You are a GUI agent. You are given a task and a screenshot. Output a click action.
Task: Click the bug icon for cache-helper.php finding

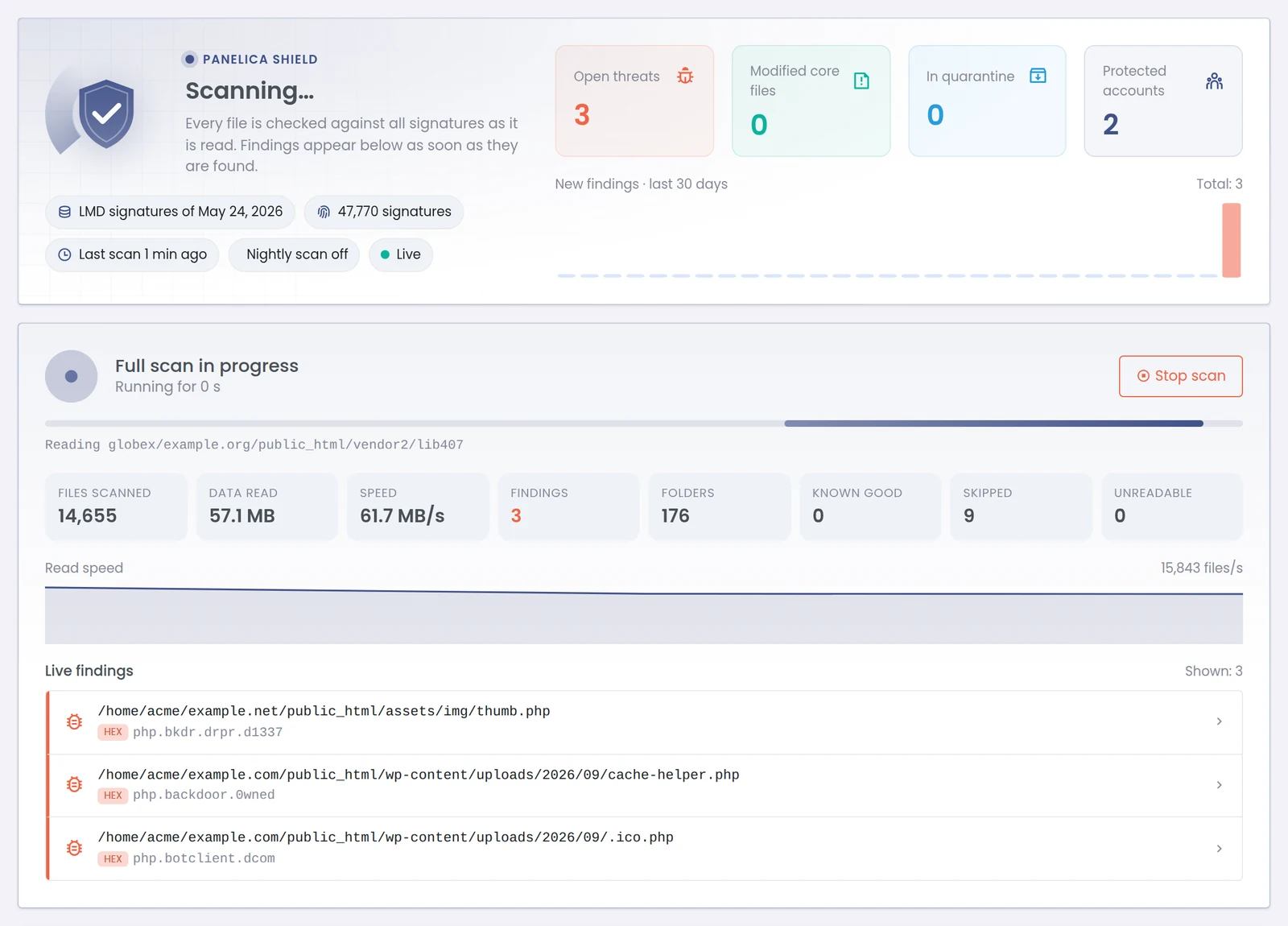click(74, 784)
